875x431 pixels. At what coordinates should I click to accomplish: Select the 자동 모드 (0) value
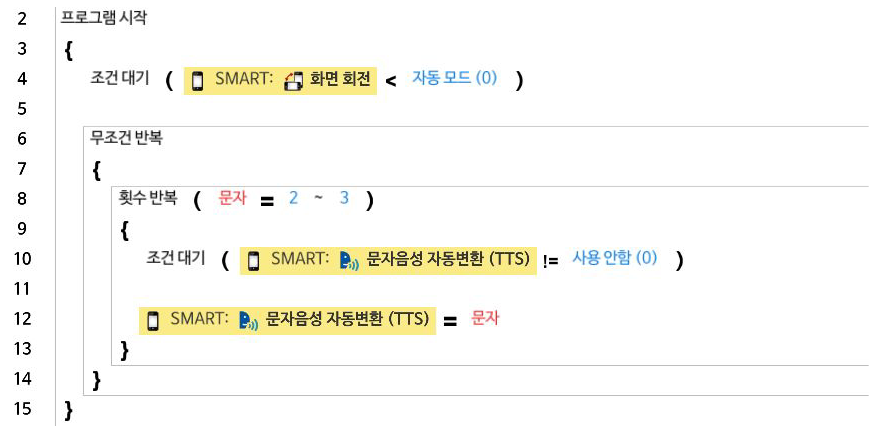pyautogui.click(x=454, y=78)
